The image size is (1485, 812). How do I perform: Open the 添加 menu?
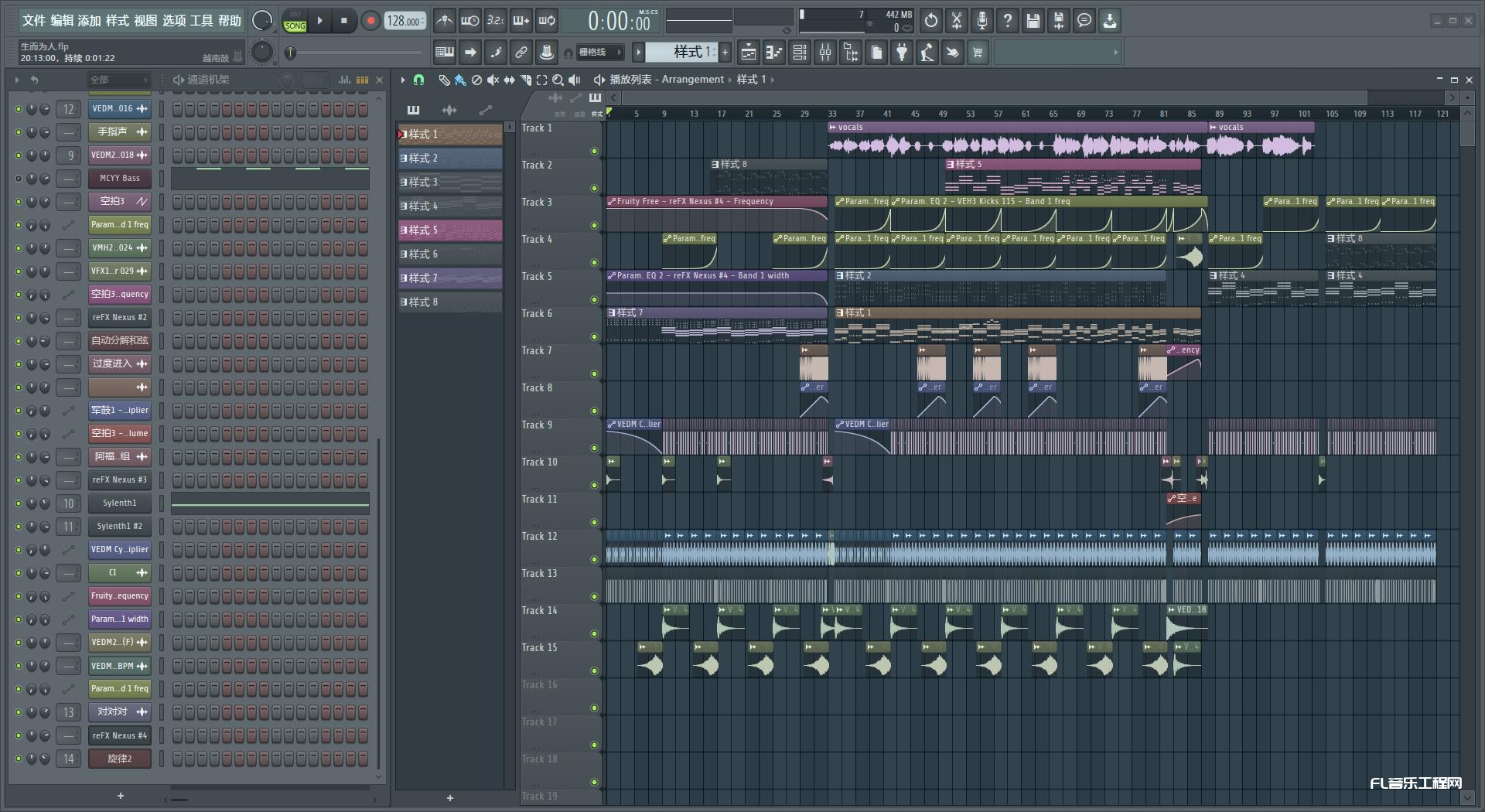coord(90,21)
